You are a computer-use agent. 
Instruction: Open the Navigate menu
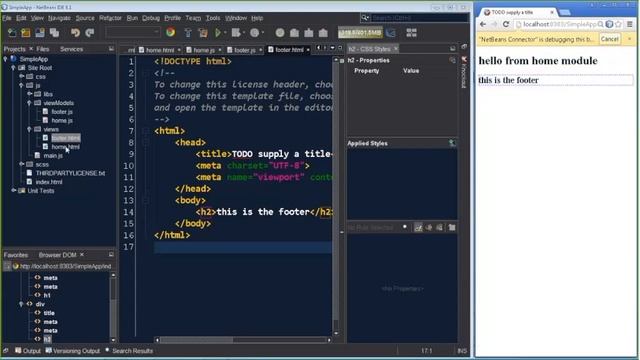tap(59, 18)
